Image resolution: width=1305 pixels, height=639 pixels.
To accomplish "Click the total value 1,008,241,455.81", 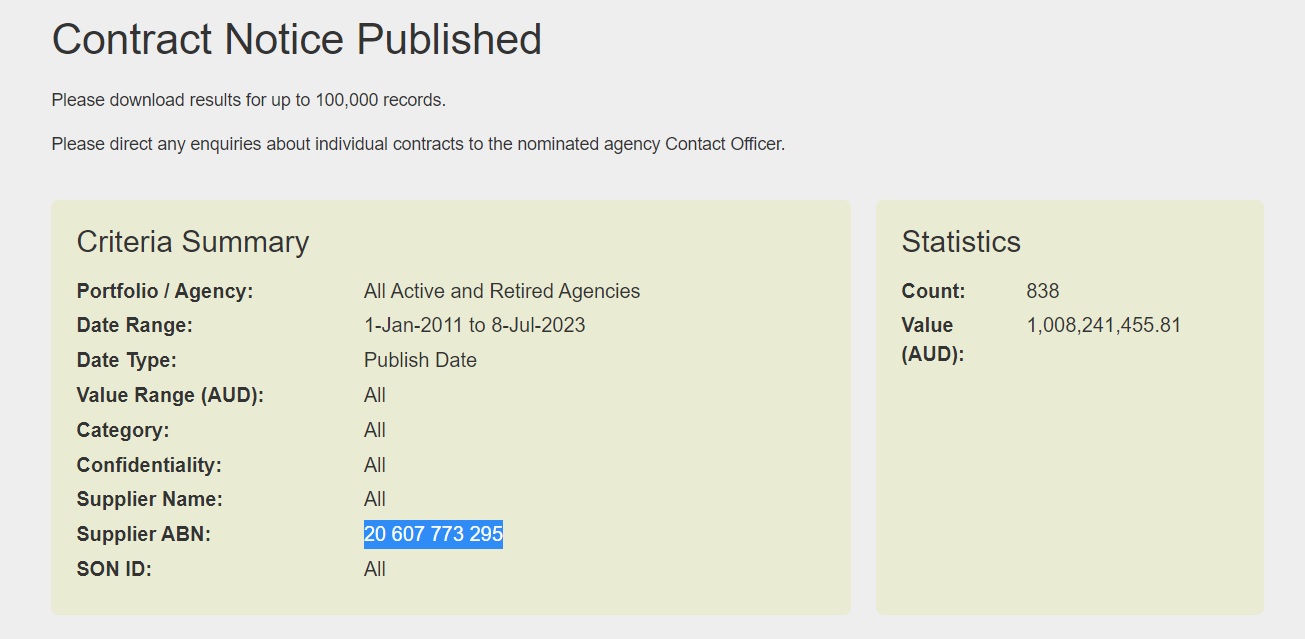I will pyautogui.click(x=1103, y=325).
